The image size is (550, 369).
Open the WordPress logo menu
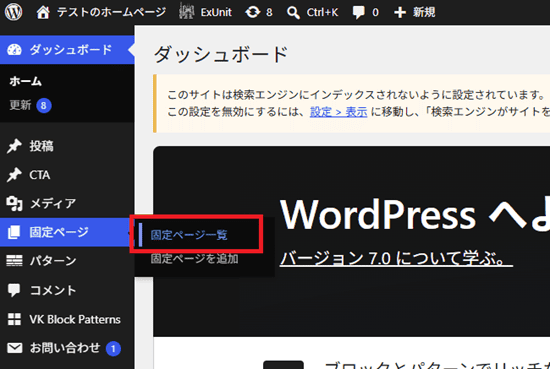click(x=13, y=12)
